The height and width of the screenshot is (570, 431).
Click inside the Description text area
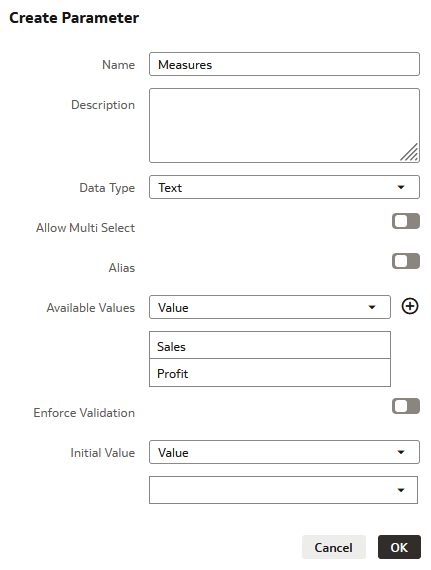click(x=284, y=125)
